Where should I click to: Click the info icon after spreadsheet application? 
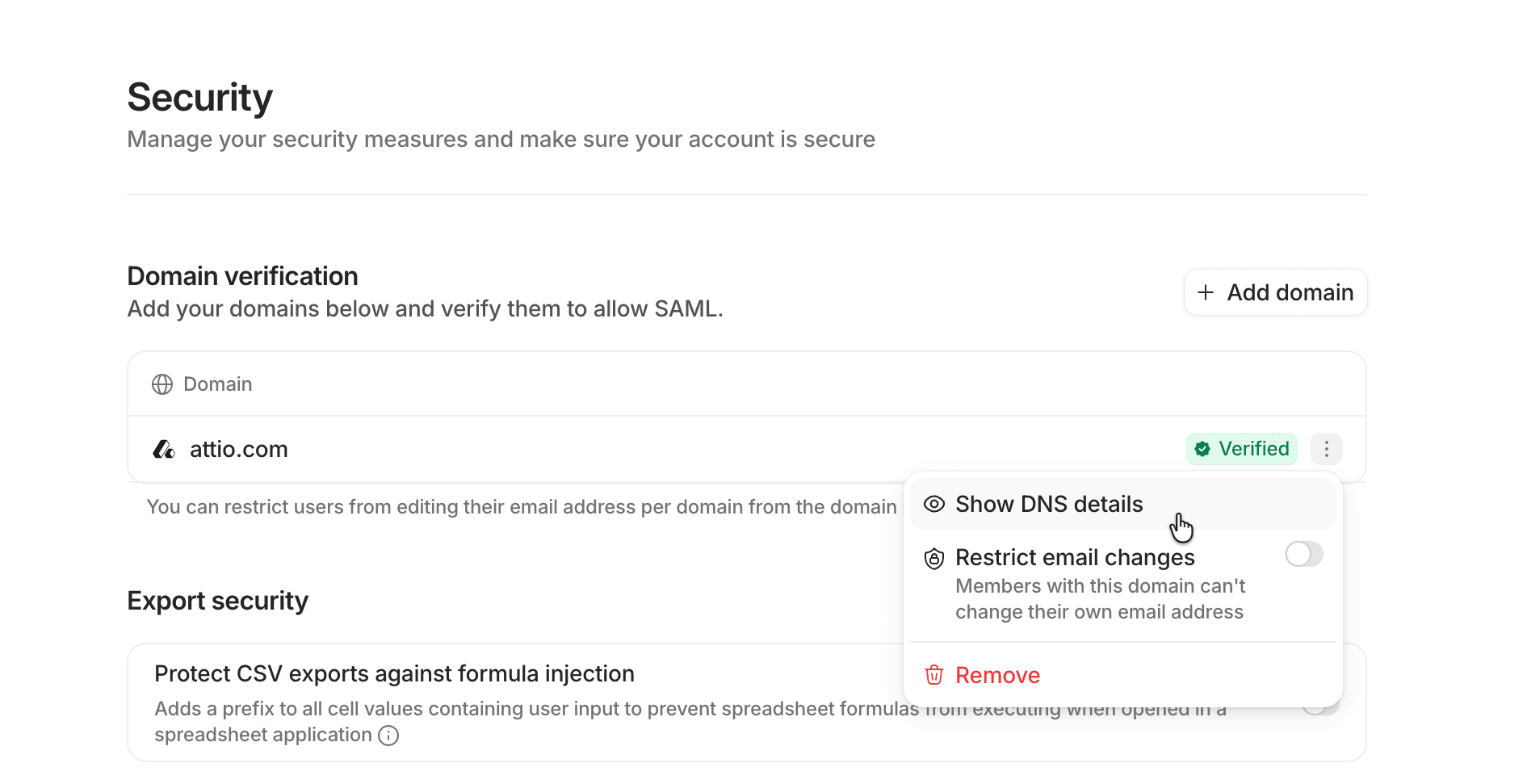pyautogui.click(x=388, y=736)
